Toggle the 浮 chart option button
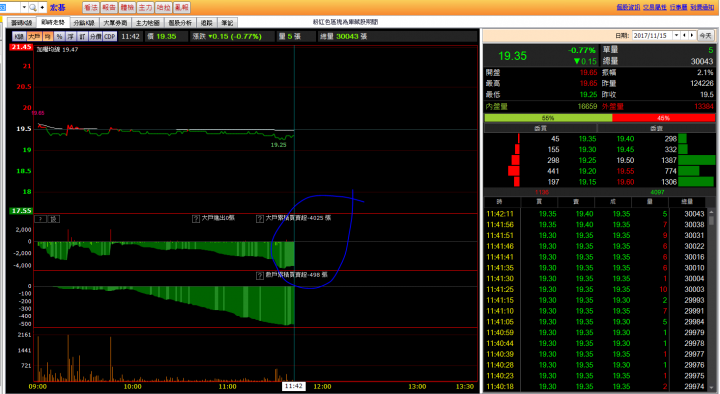Viewport: 720px width, 394px height. 71,36
